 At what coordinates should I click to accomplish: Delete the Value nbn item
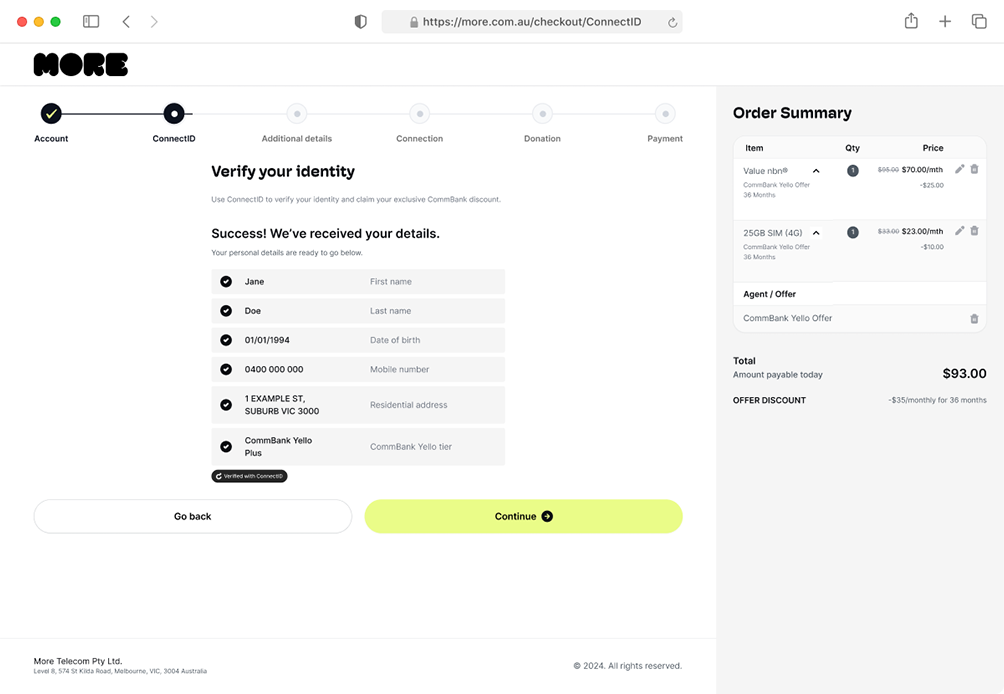point(974,169)
